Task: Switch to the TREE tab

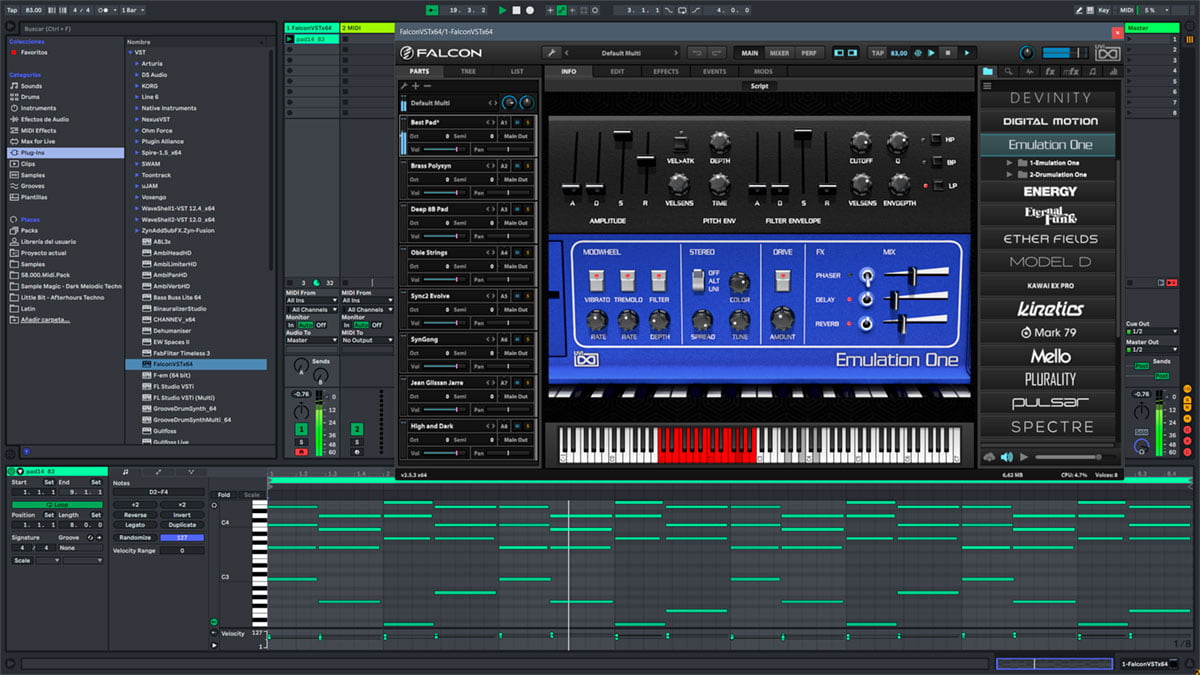Action: coord(468,72)
